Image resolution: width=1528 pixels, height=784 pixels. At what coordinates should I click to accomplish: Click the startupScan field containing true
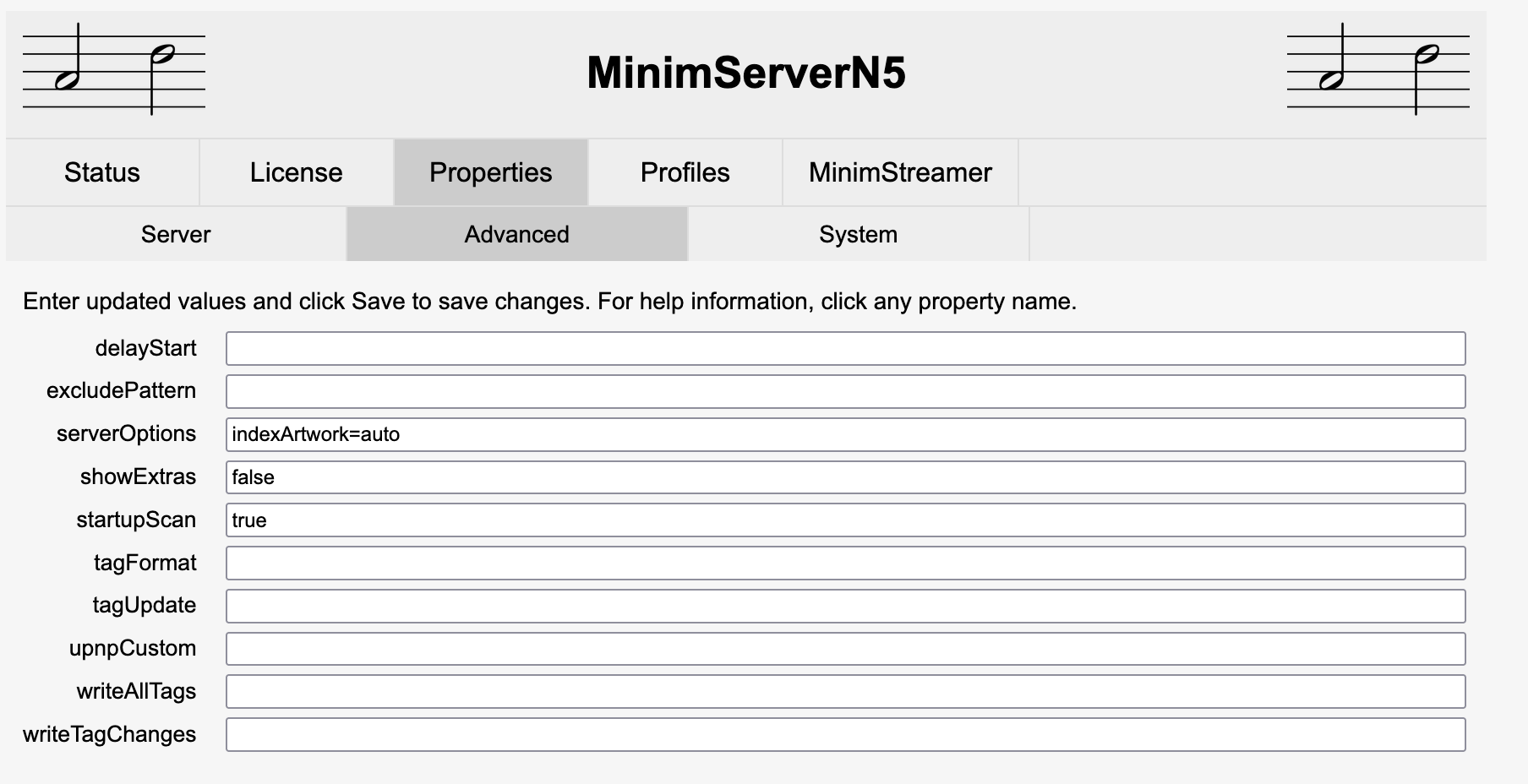(845, 520)
